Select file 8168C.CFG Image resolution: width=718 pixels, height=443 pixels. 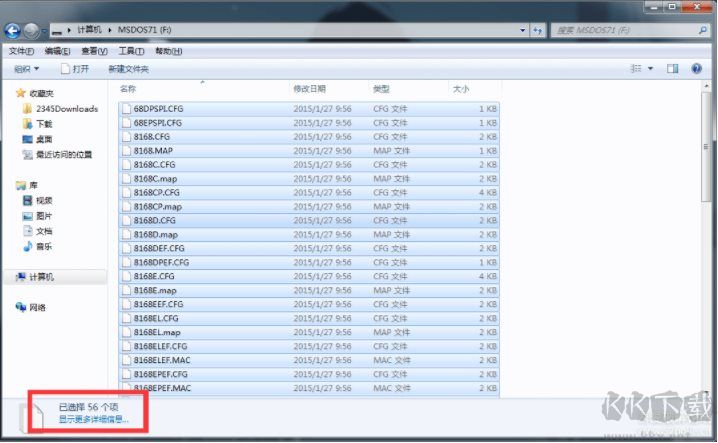pyautogui.click(x=309, y=165)
